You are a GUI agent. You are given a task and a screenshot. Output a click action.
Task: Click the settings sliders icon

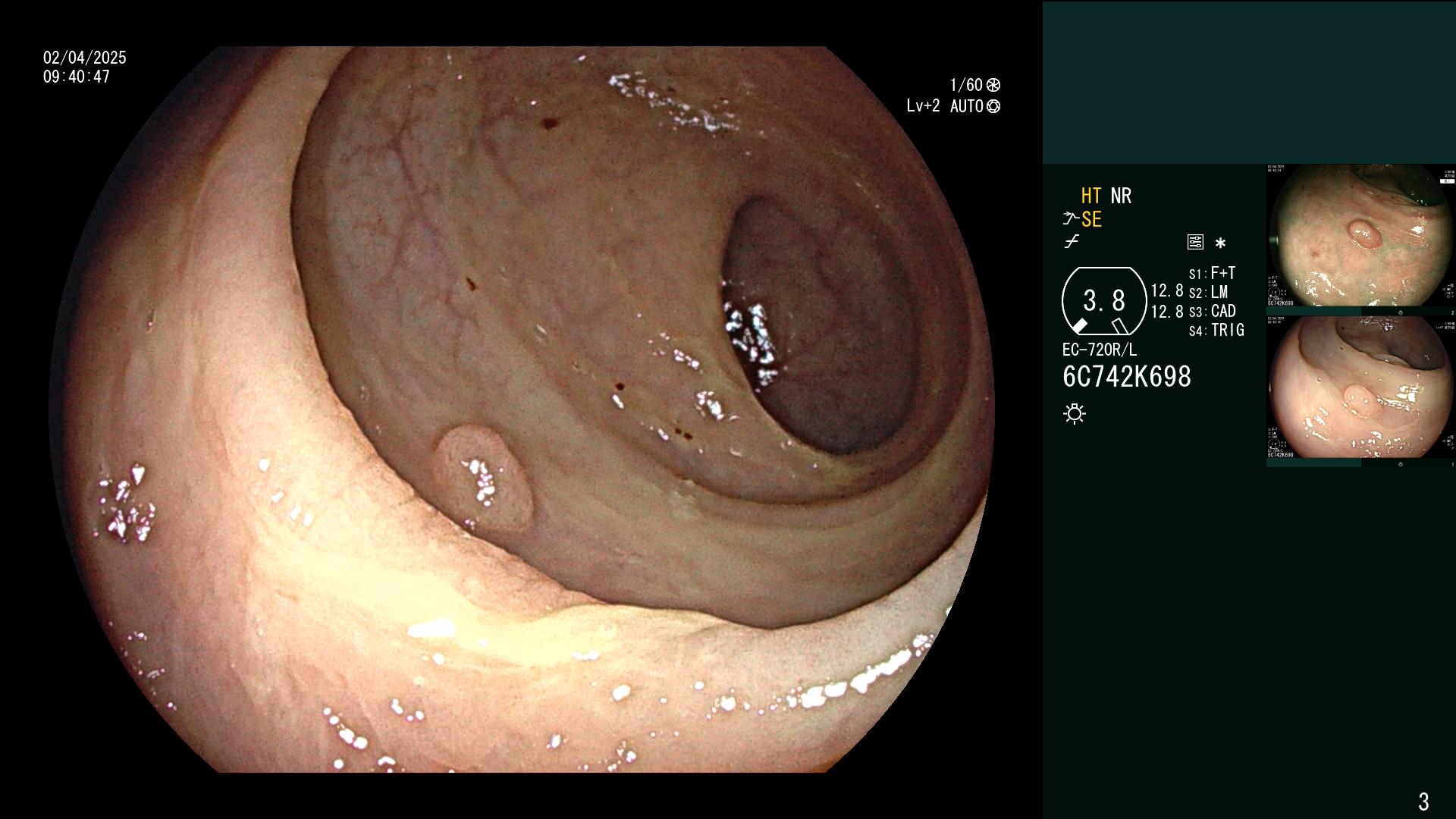pos(1195,242)
